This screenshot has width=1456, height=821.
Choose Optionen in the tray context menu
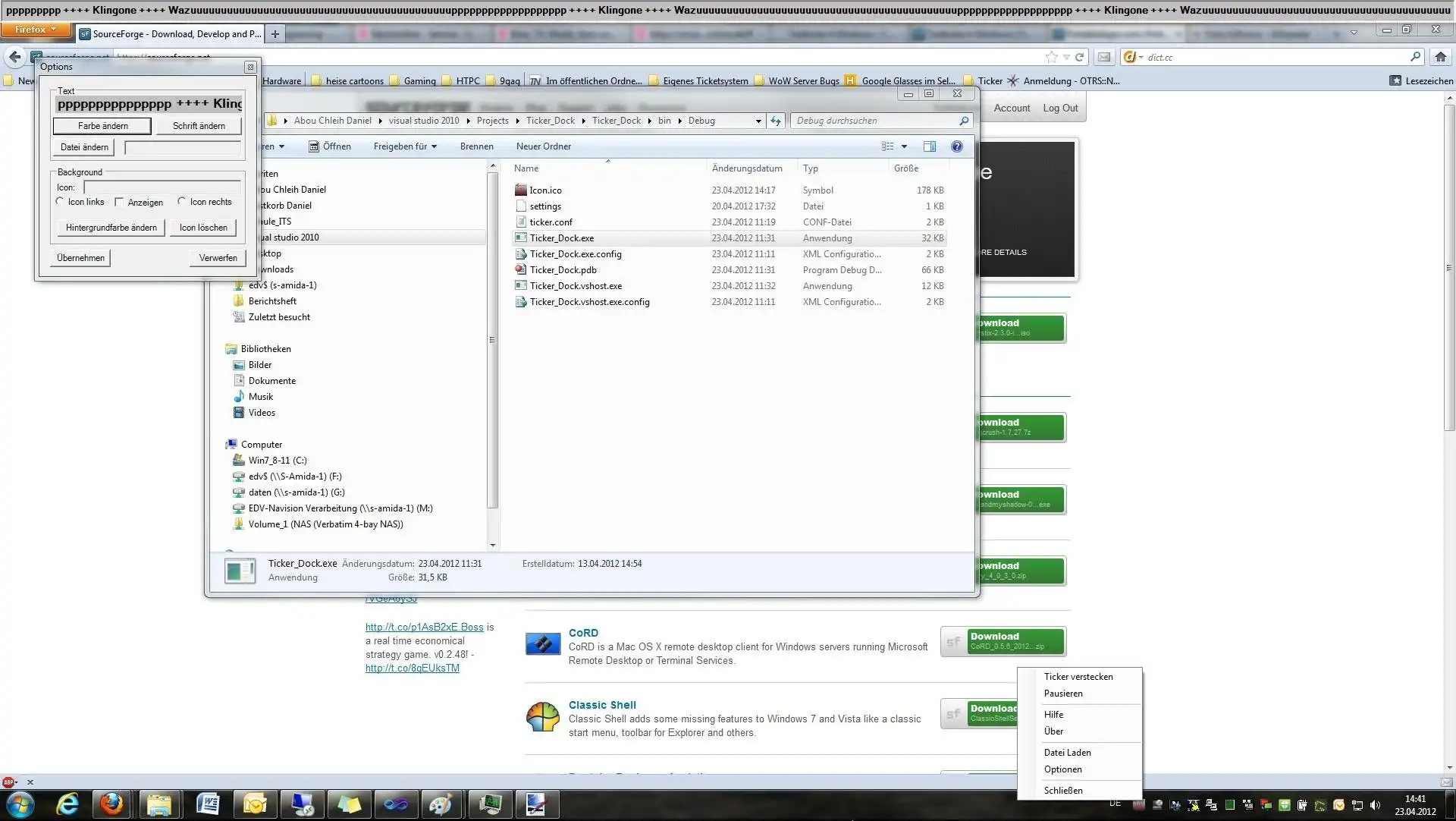[x=1062, y=769]
